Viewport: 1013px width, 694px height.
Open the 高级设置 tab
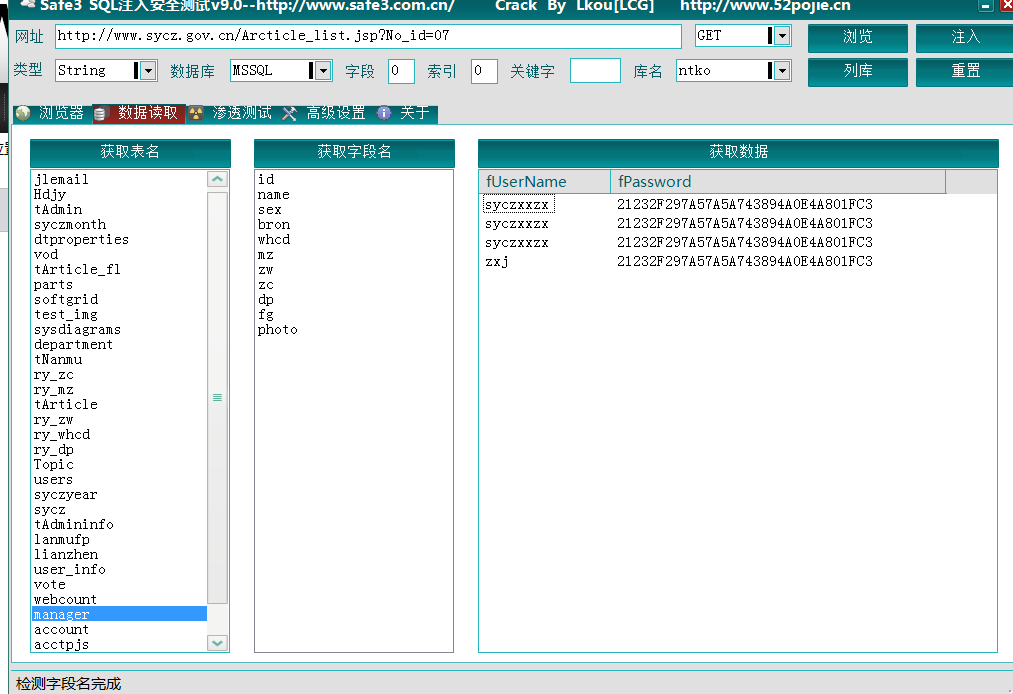click(x=325, y=113)
